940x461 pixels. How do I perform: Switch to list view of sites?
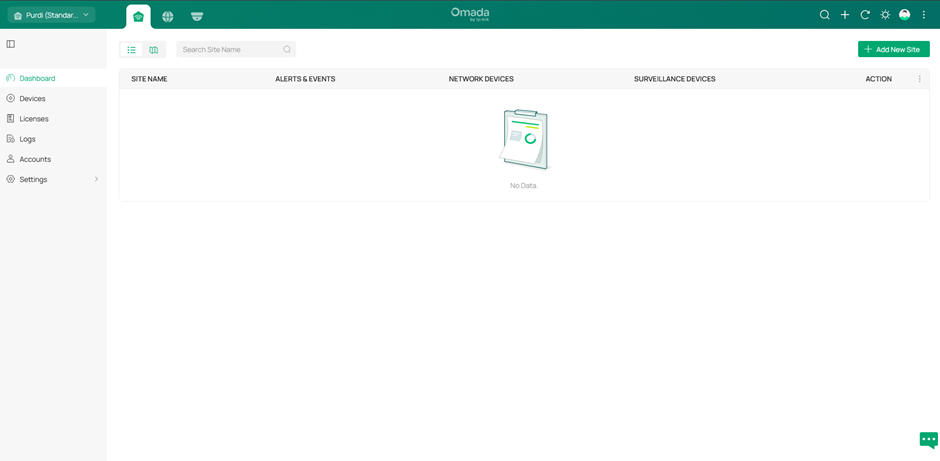(x=131, y=49)
